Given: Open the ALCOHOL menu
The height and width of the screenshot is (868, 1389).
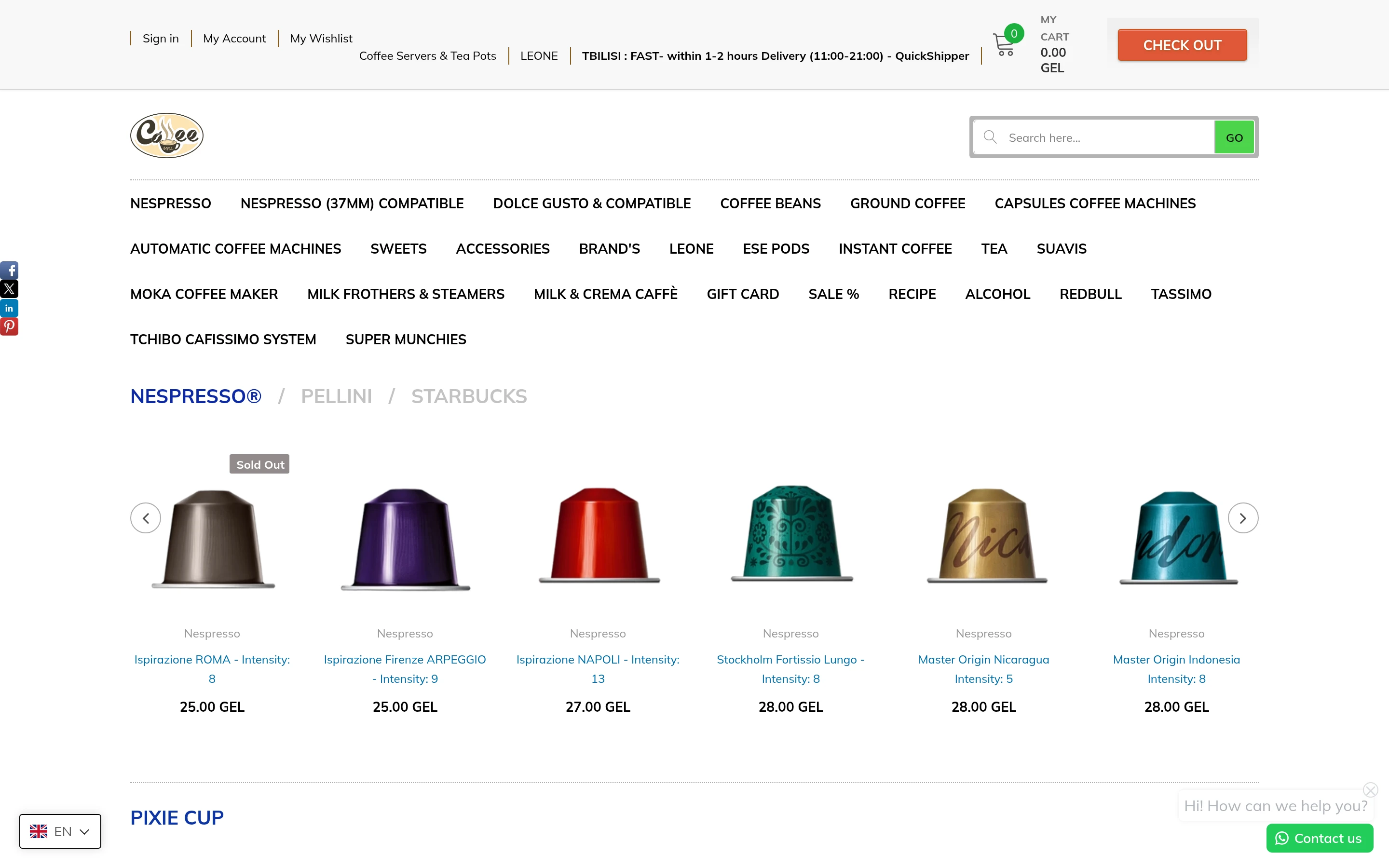Looking at the screenshot, I should pyautogui.click(x=997, y=294).
